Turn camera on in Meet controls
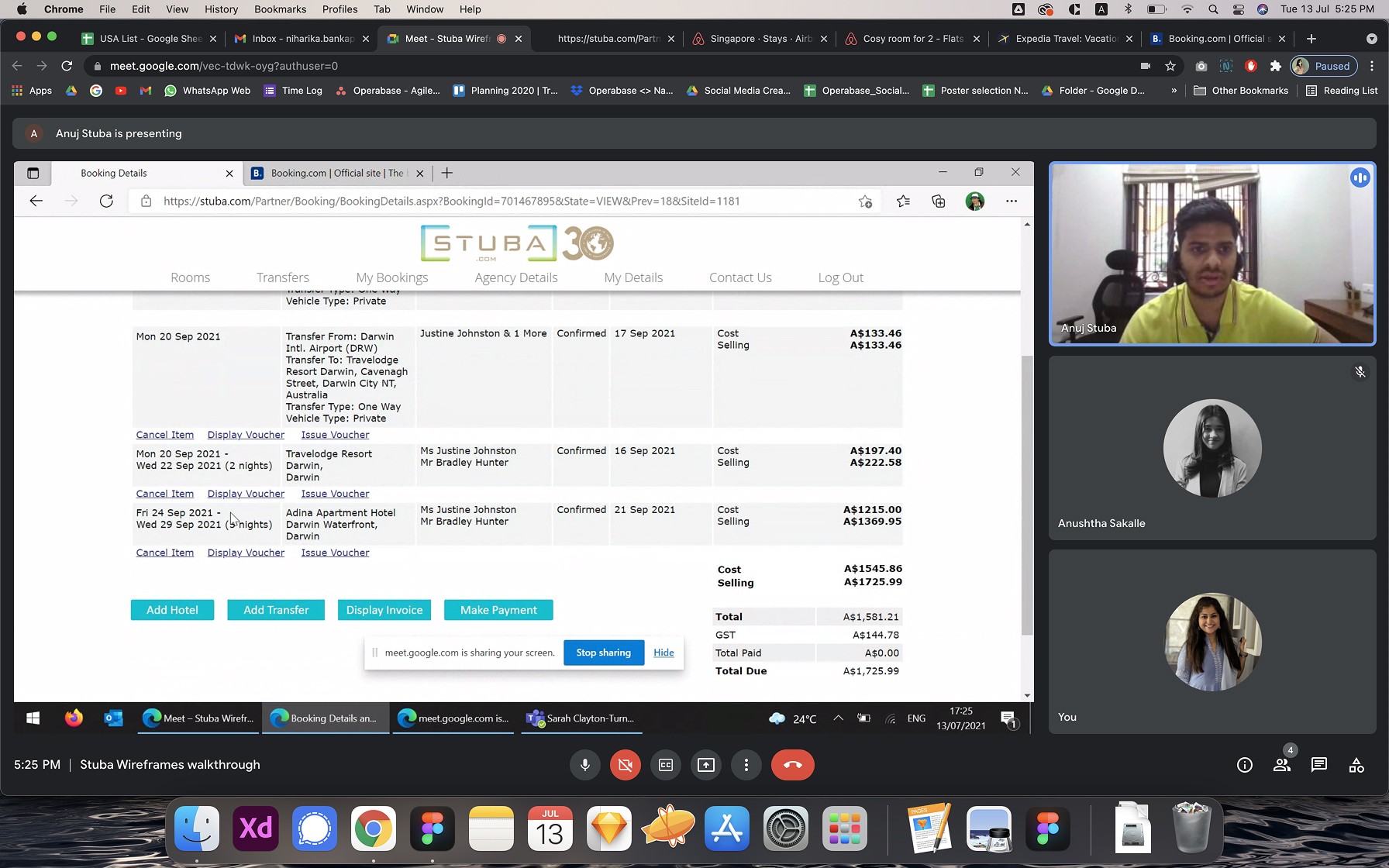Image resolution: width=1389 pixels, height=868 pixels. coord(626,765)
